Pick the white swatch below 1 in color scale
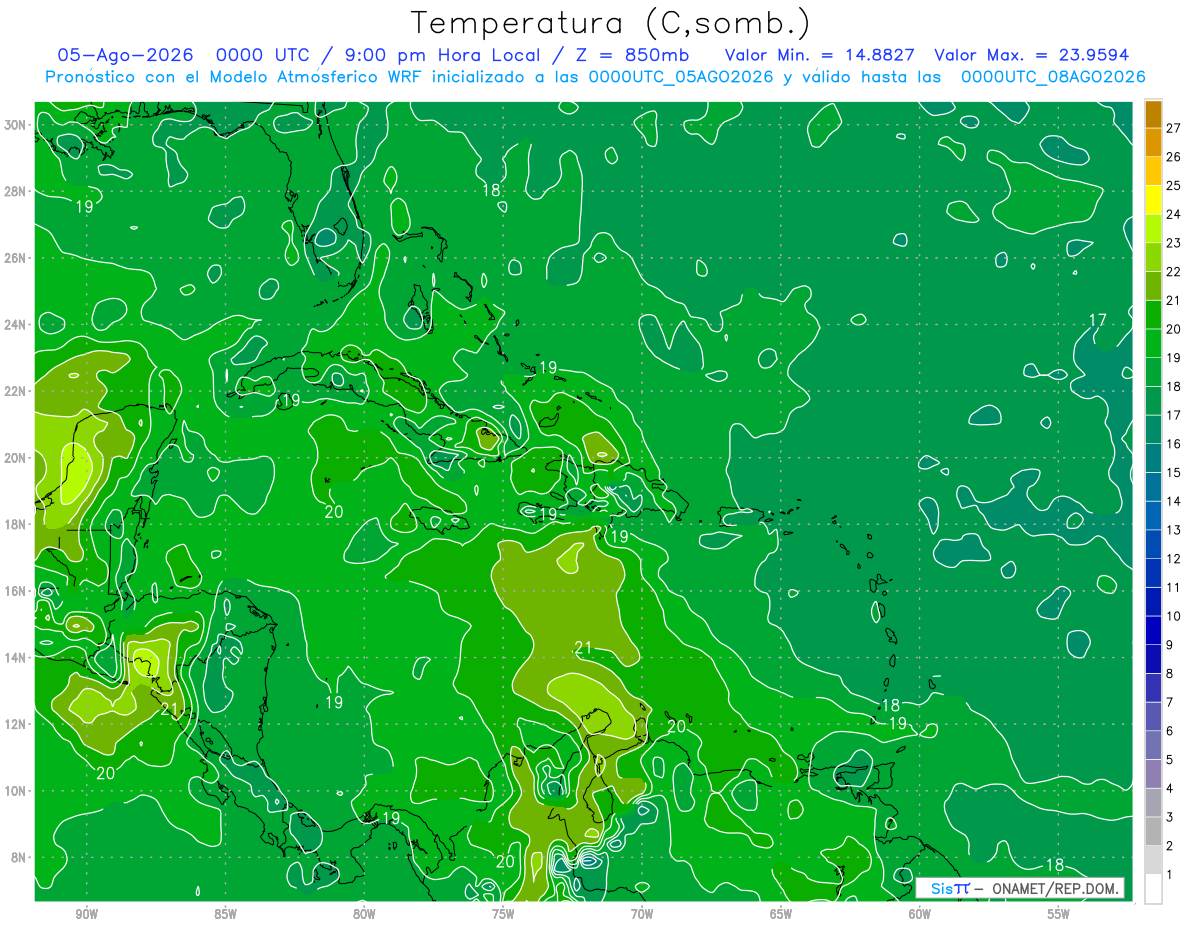 pyautogui.click(x=1153, y=889)
